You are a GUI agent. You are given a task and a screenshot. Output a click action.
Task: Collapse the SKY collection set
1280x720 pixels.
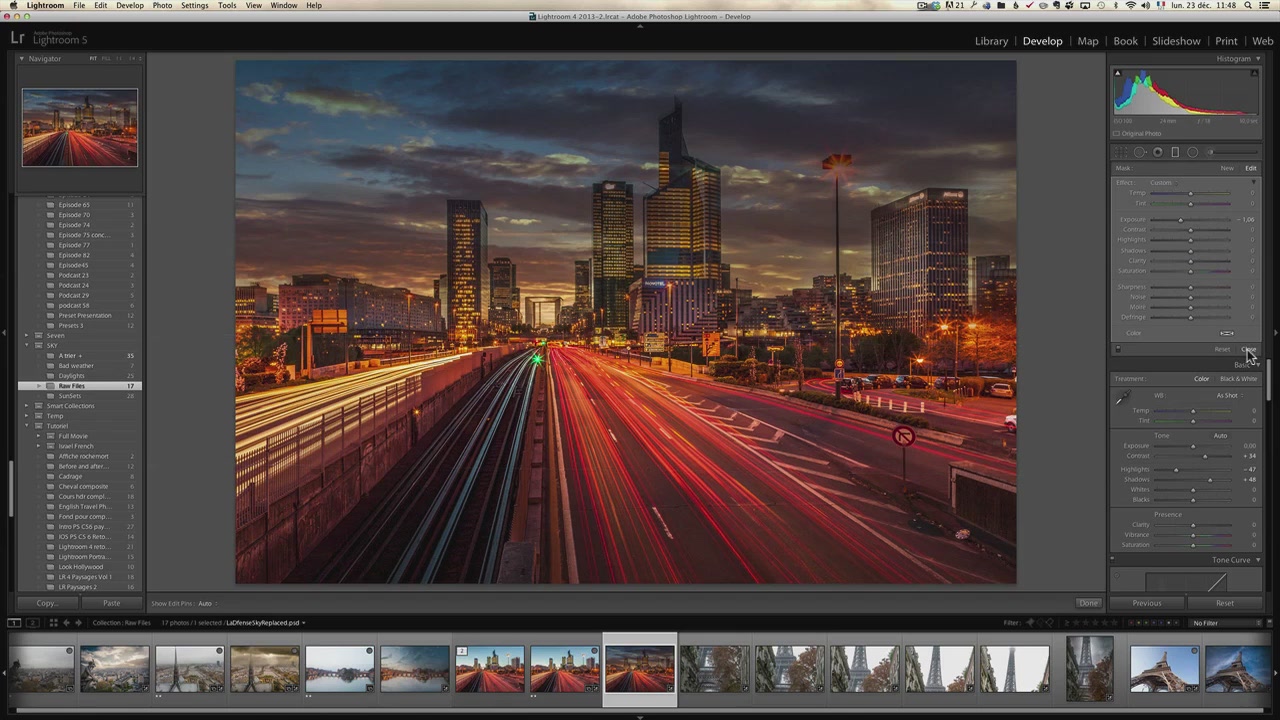(27, 345)
